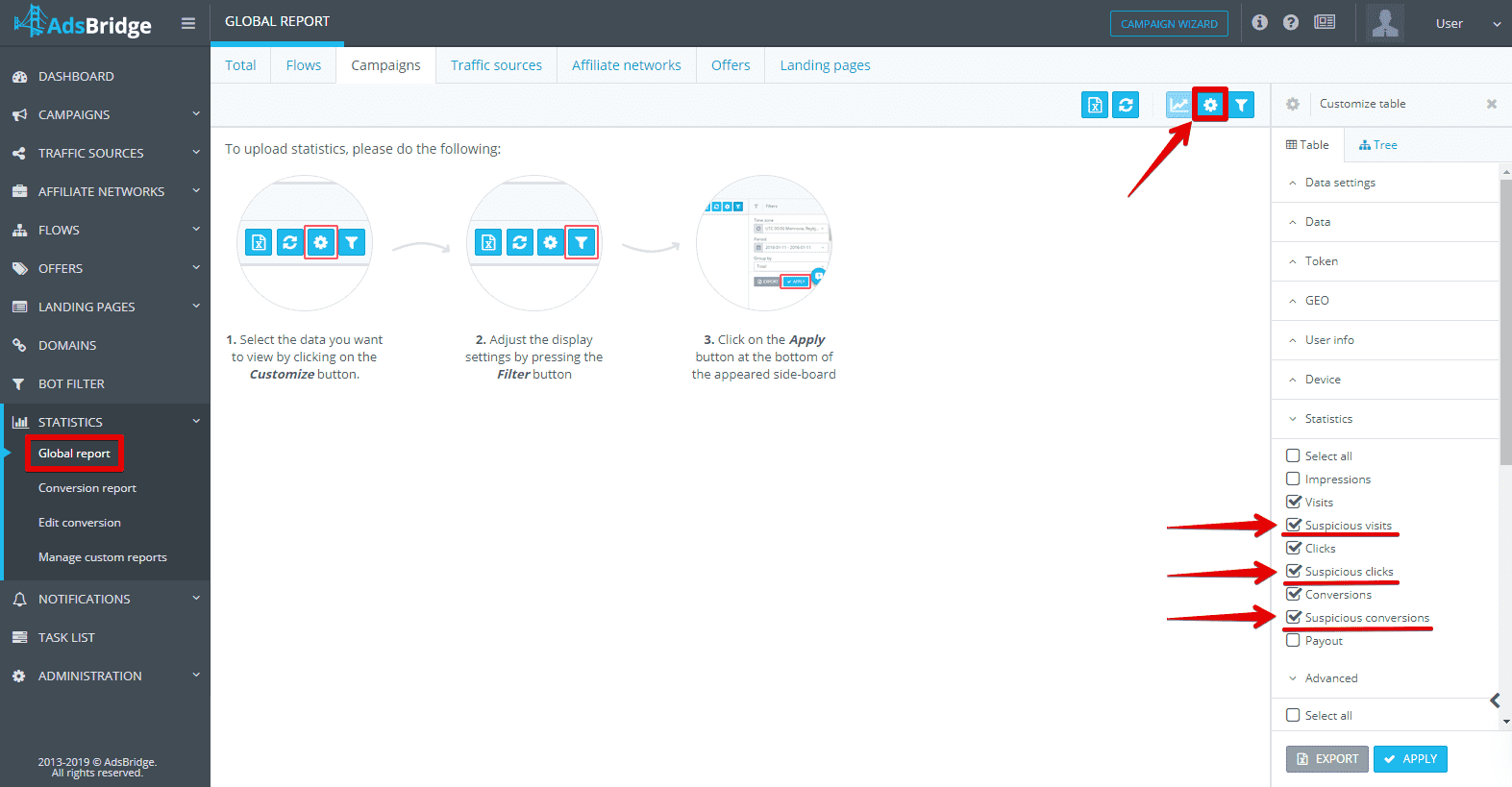Expand the Campaigns sidebar menu
Viewport: 1512px width, 787px height.
(105, 114)
